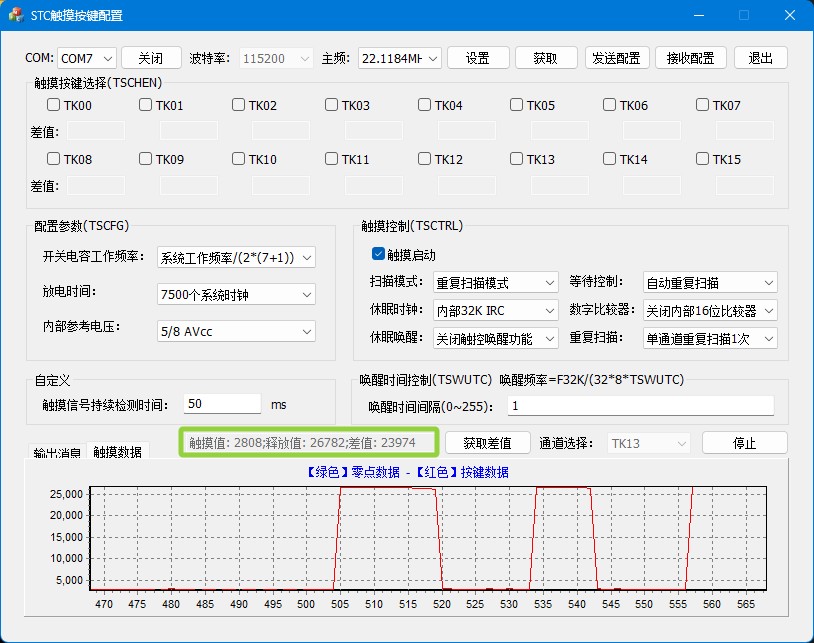The height and width of the screenshot is (643, 814).
Task: Click the STC app icon in title bar
Action: [x=16, y=15]
